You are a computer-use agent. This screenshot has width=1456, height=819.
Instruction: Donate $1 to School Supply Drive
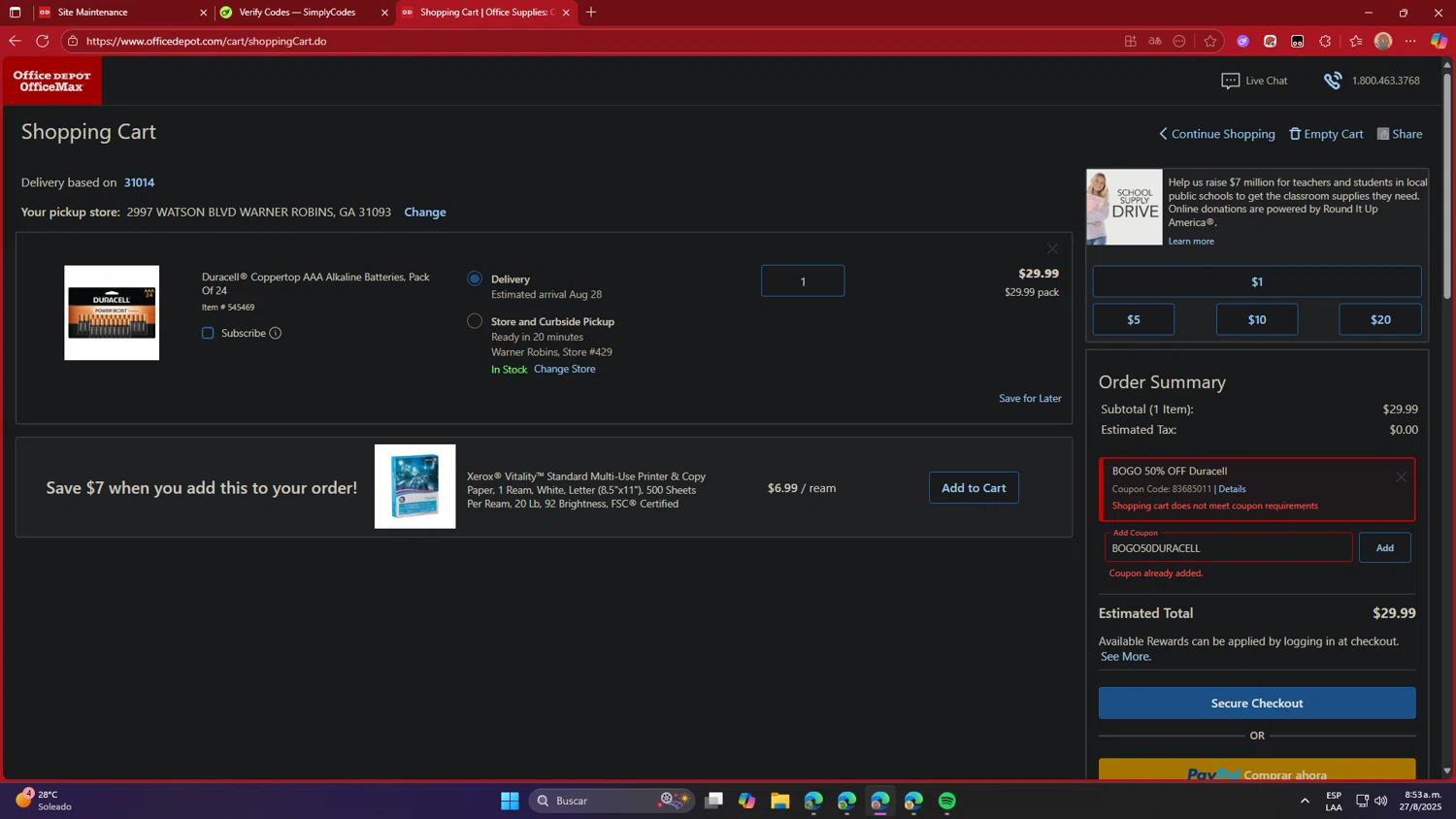pos(1257,281)
